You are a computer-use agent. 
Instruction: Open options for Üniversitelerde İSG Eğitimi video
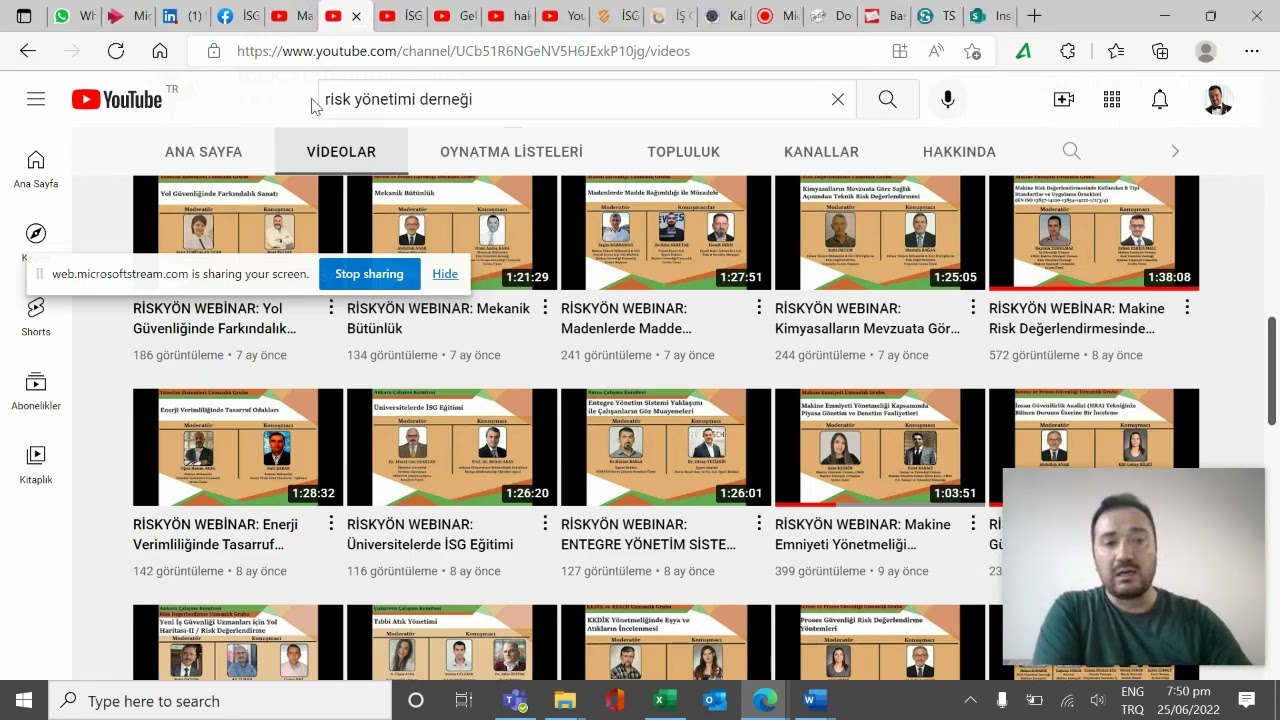pyautogui.click(x=545, y=524)
